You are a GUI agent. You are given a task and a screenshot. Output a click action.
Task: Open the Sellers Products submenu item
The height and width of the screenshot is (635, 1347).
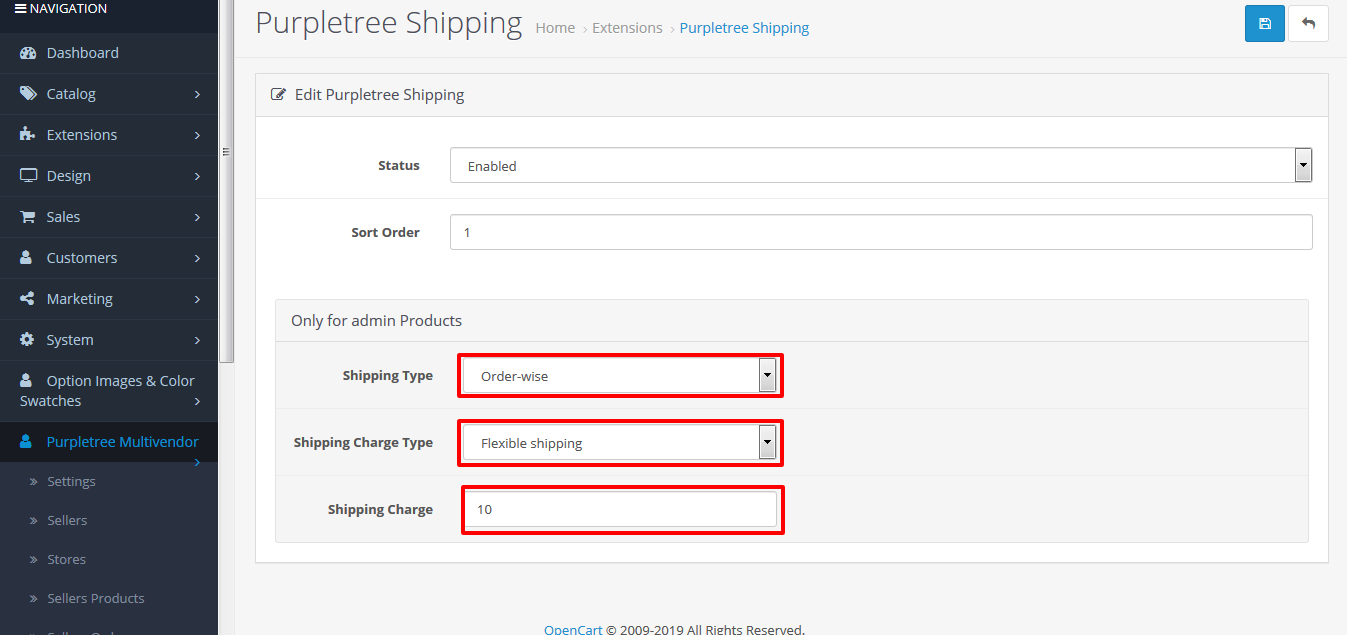[96, 599]
